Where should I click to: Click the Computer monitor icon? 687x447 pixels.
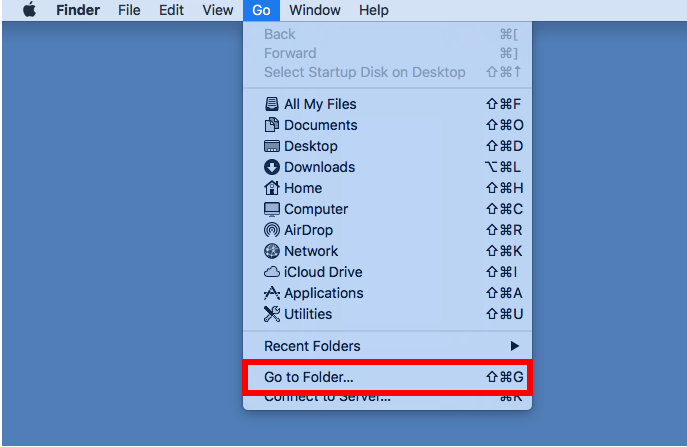(x=272, y=209)
